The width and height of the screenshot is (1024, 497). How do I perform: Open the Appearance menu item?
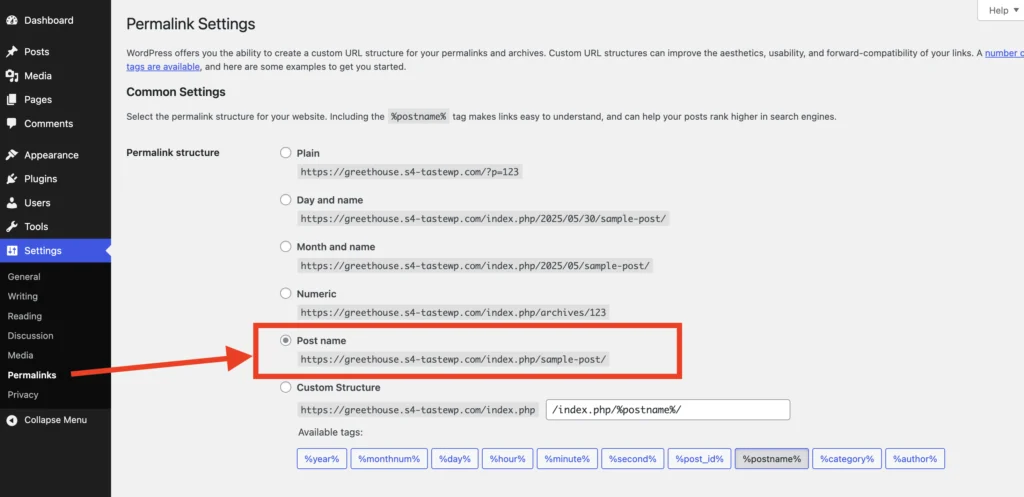coord(51,155)
